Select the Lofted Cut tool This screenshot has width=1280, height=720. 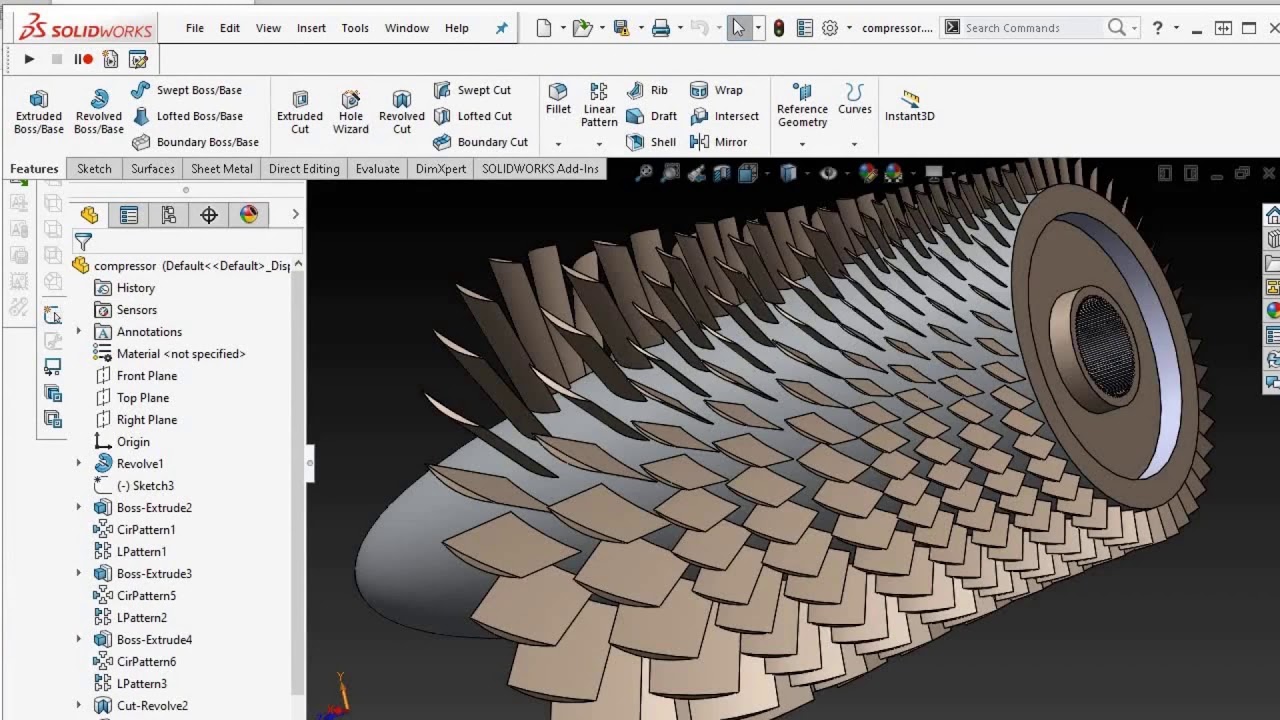(472, 116)
